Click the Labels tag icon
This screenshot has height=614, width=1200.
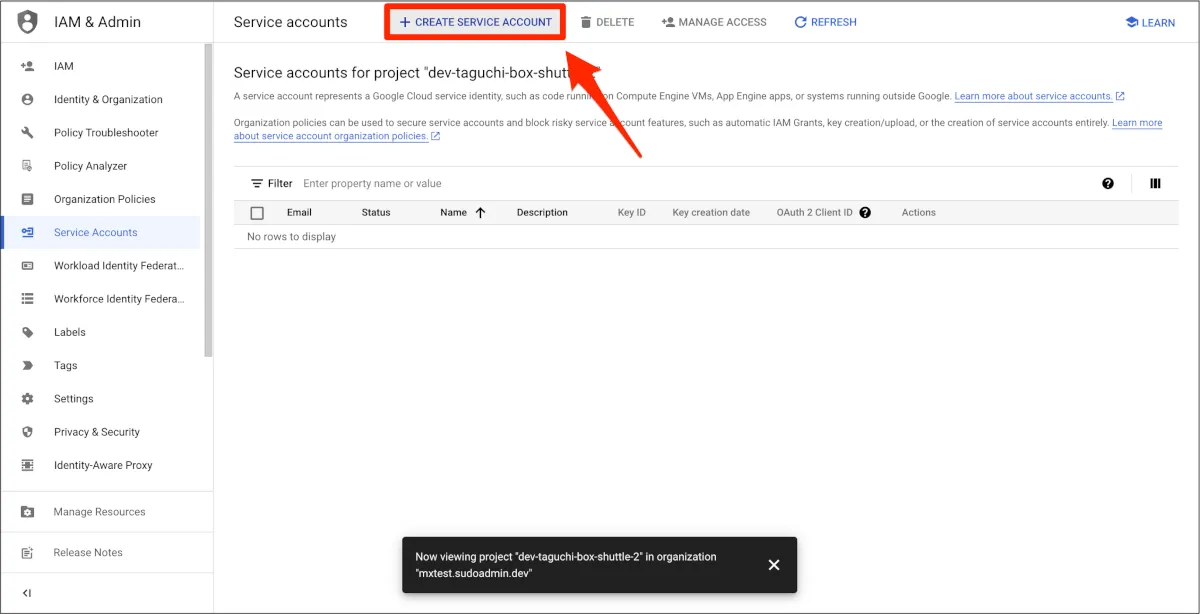pyautogui.click(x=28, y=332)
